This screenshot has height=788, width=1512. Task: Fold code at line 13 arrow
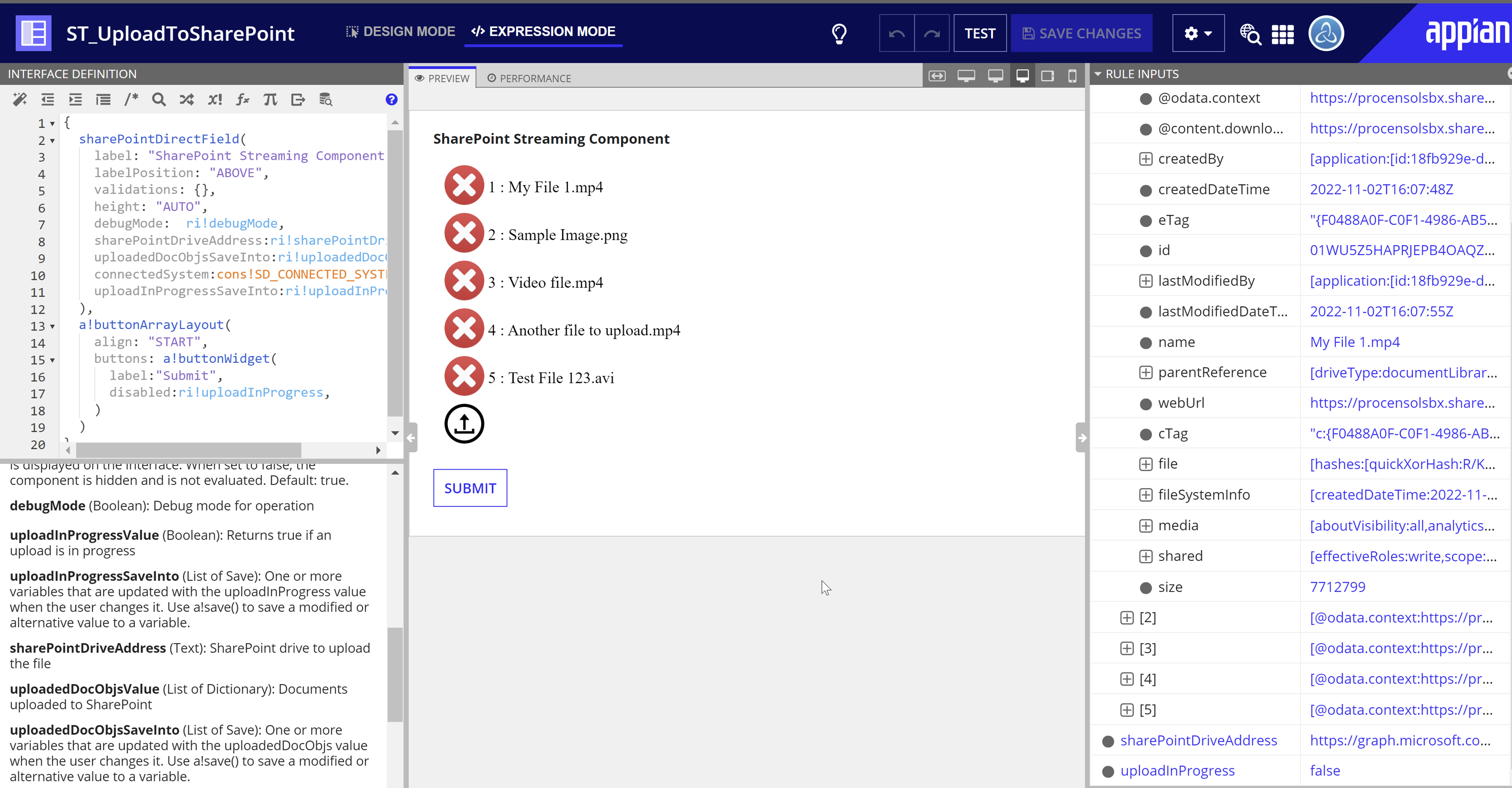pyautogui.click(x=52, y=326)
